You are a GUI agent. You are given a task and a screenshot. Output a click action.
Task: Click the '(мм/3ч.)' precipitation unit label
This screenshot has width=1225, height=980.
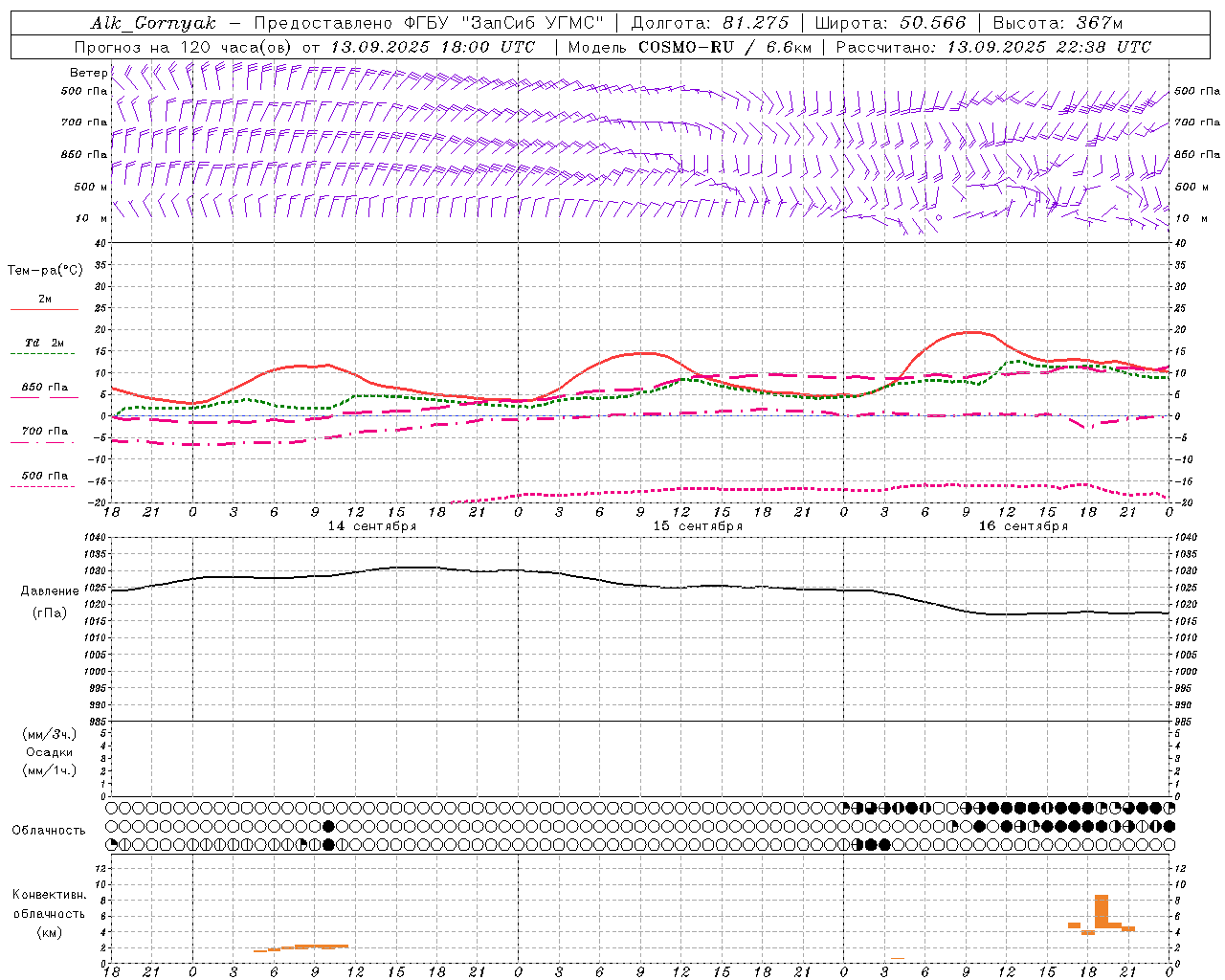(x=50, y=734)
